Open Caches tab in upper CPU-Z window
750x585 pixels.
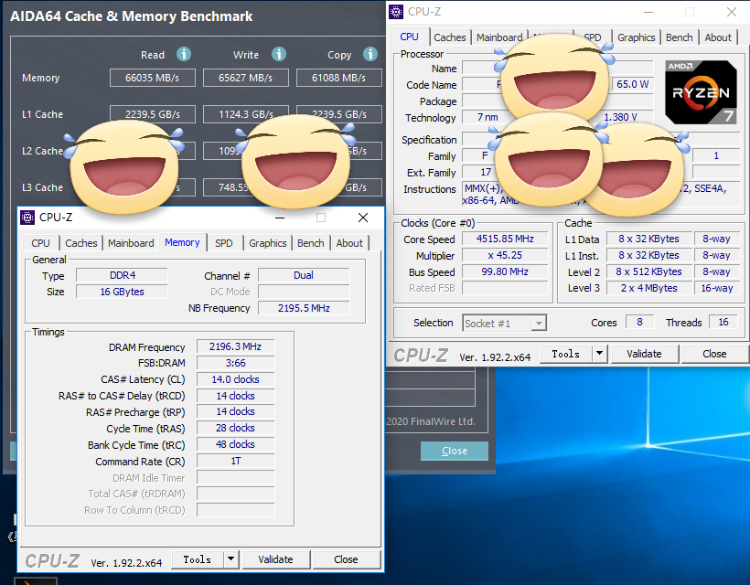tap(450, 37)
